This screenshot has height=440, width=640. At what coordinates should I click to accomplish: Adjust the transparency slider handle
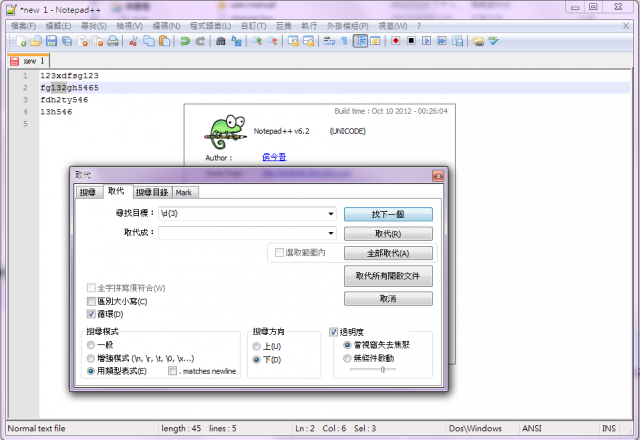382,369
